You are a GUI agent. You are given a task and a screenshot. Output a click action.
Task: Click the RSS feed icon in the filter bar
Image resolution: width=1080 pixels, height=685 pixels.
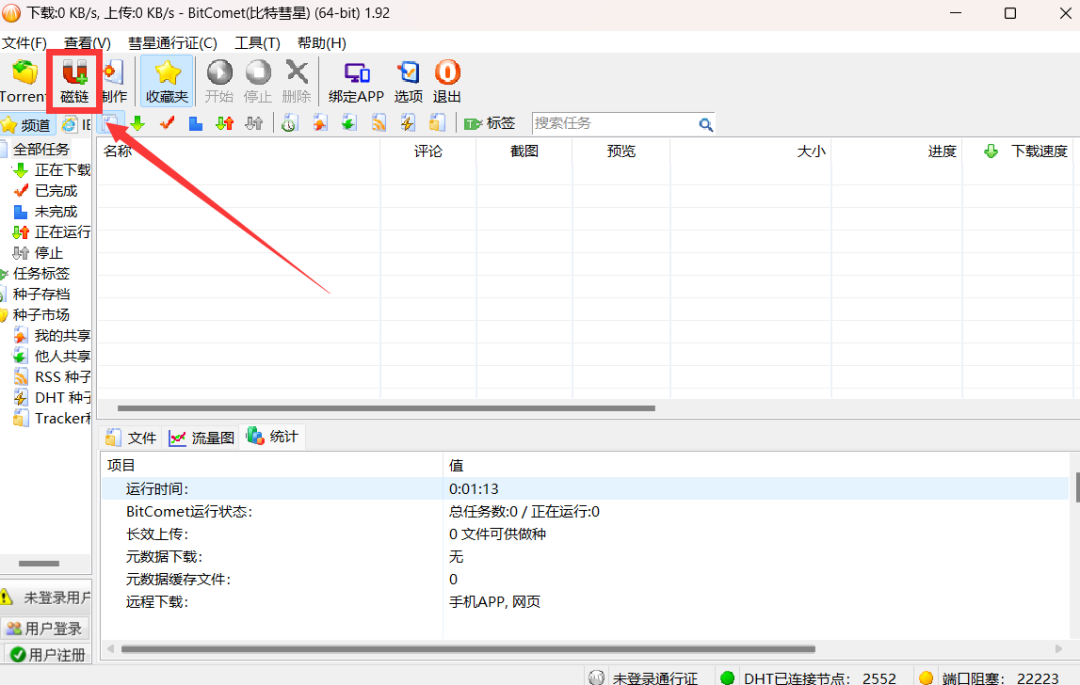pyautogui.click(x=379, y=123)
